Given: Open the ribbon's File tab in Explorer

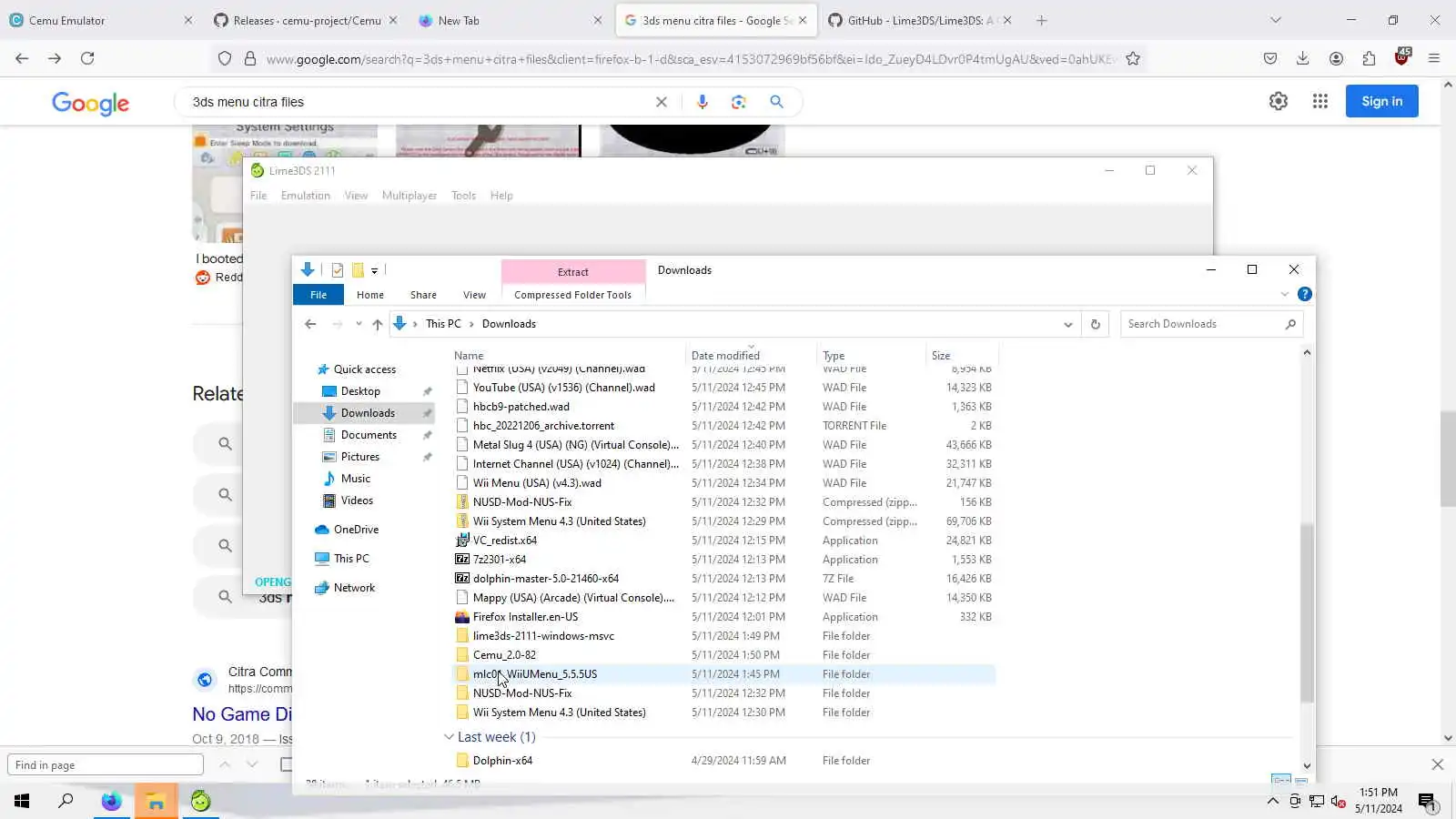Looking at the screenshot, I should click(318, 295).
